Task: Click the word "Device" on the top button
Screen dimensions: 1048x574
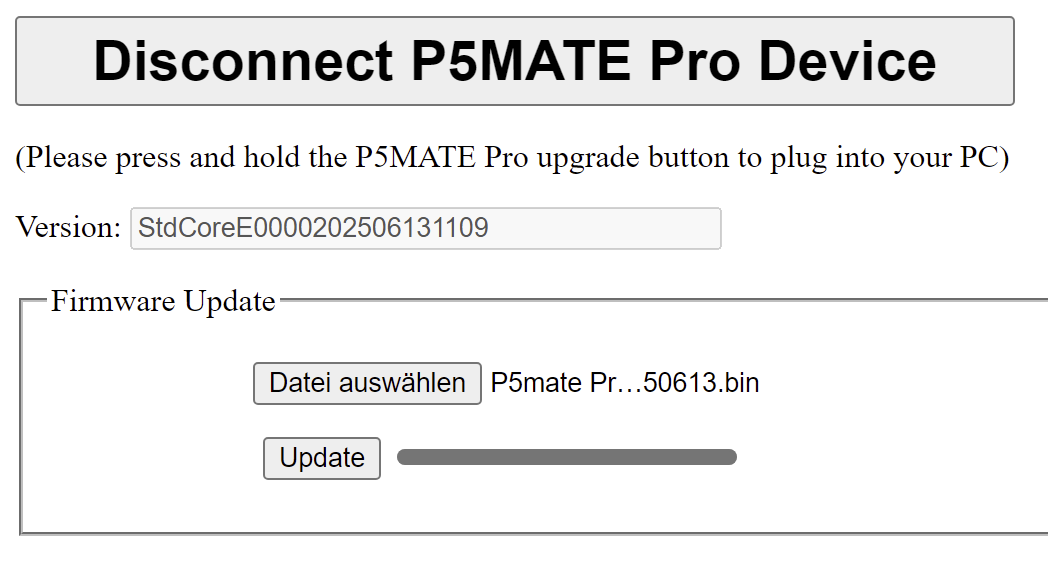Action: (x=847, y=61)
